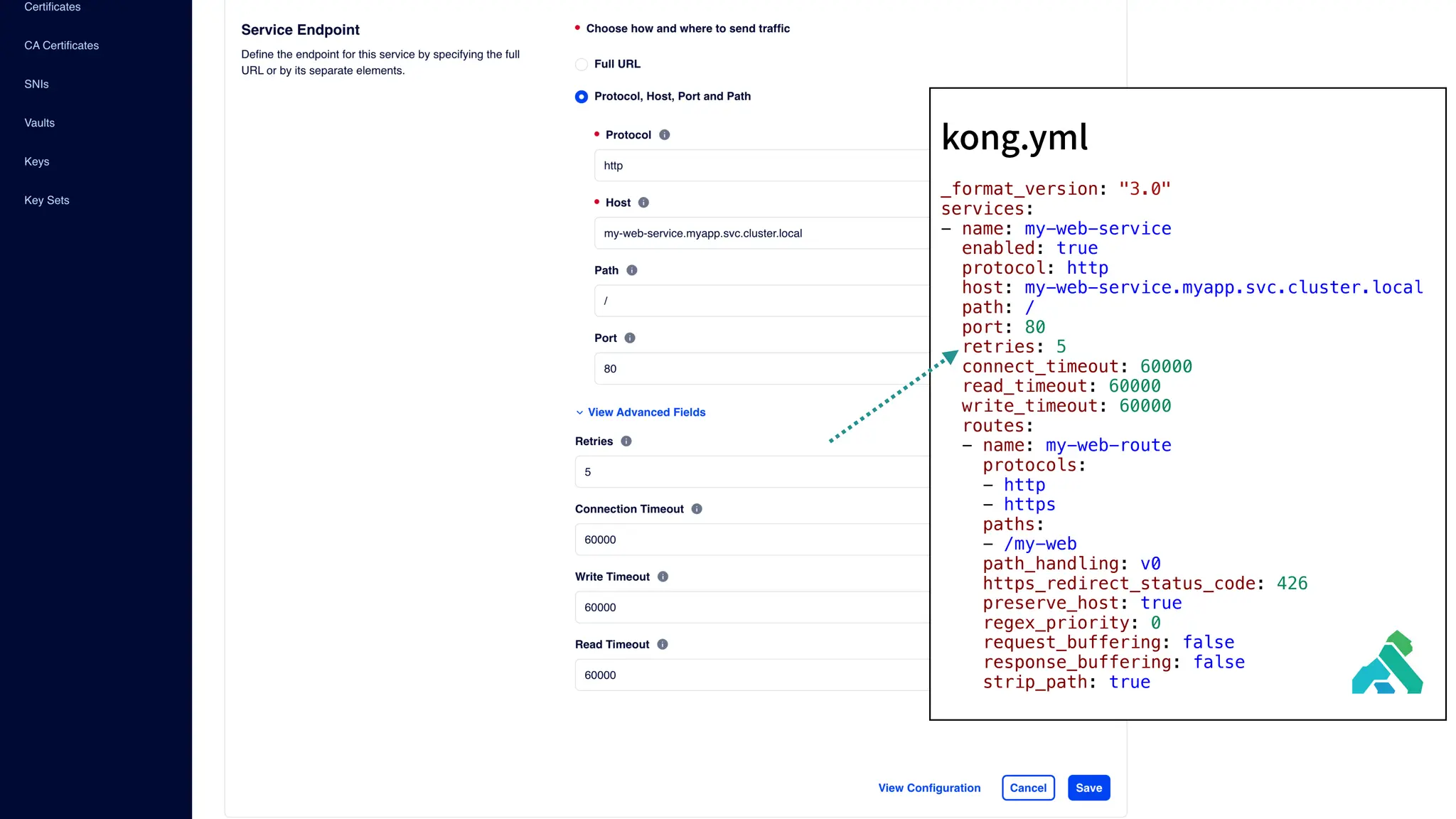1456x819 pixels.
Task: Click the Retries info icon
Action: [x=626, y=441]
